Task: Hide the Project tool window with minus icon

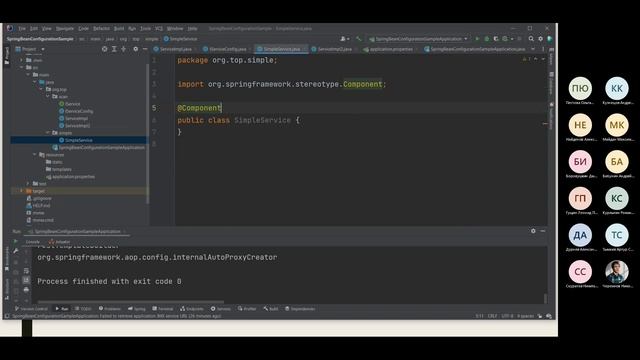Action: click(x=145, y=49)
